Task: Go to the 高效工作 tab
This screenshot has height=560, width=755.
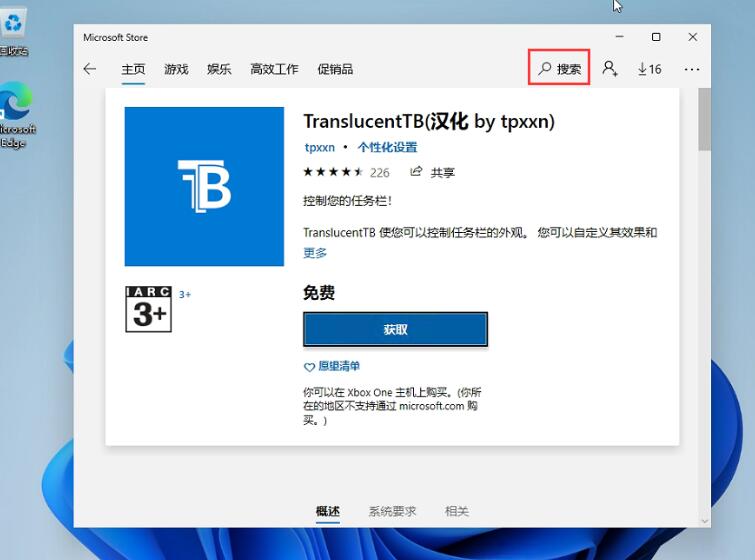Action: [x=274, y=69]
